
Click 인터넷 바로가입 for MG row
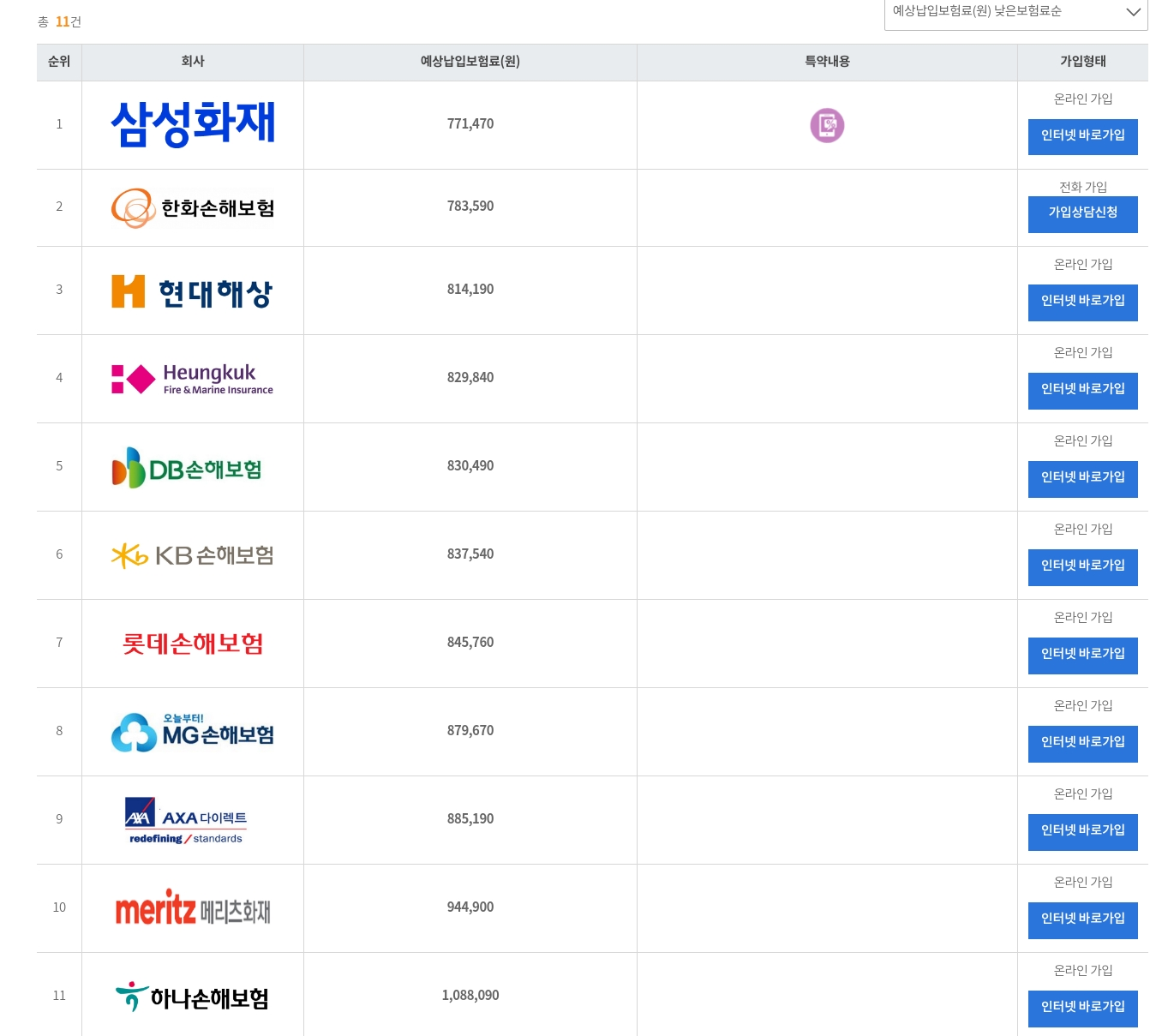[1083, 743]
